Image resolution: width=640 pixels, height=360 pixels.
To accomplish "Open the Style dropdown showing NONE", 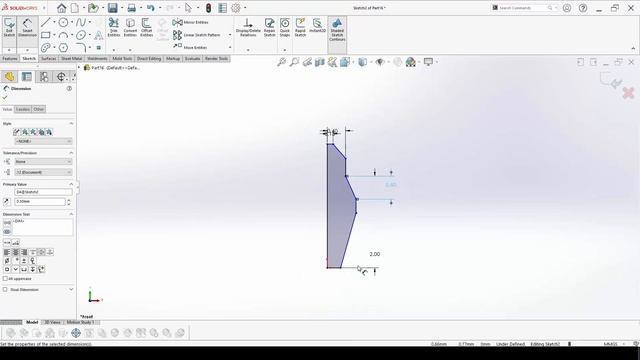I will pos(43,141).
